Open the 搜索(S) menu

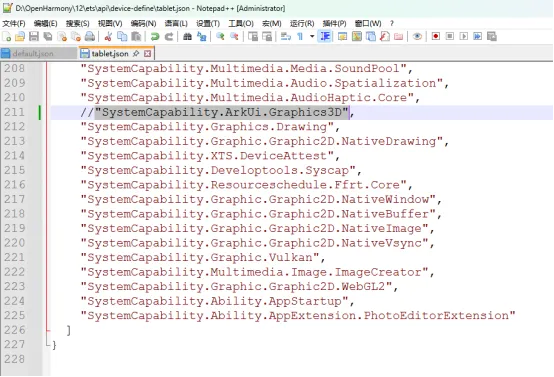pyautogui.click(x=77, y=23)
